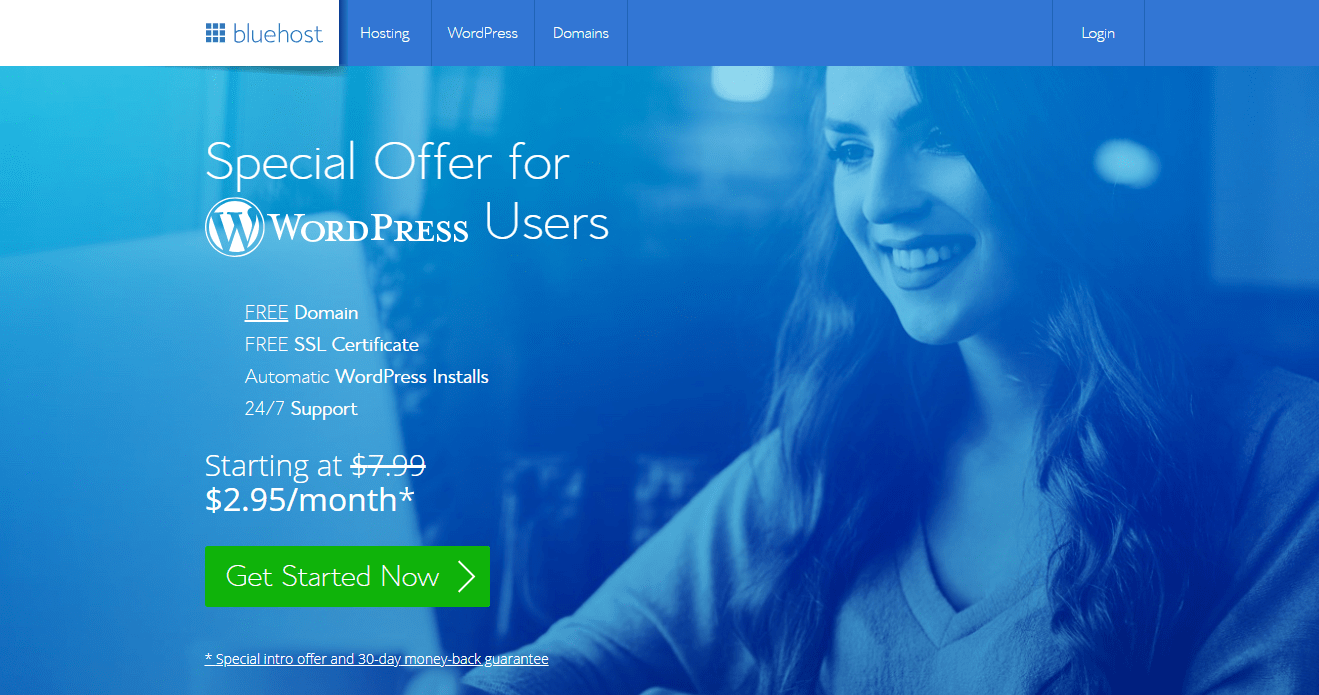Open the special intro offer footnote link

click(376, 659)
